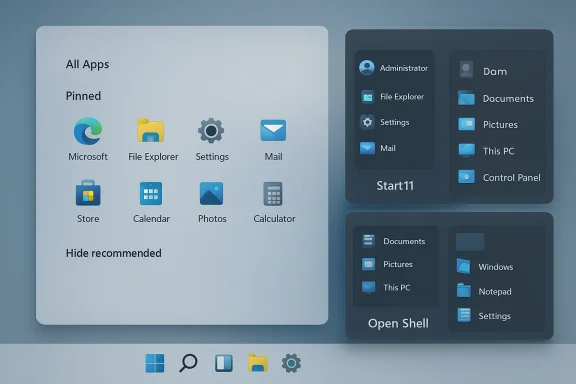Open Task View from the taskbar
This screenshot has height=384, width=576.
coord(224,363)
